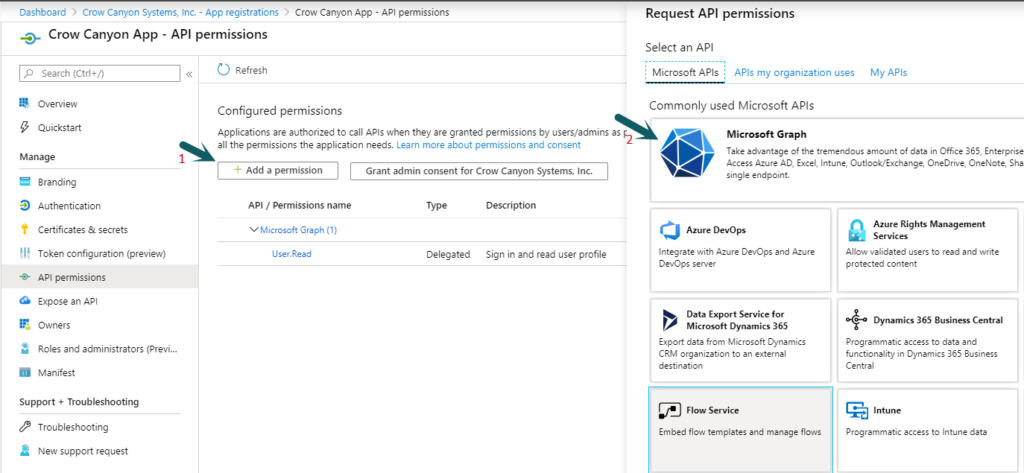Click the Search (Ctrl+/) input field
The height and width of the screenshot is (473, 1024).
(x=100, y=73)
